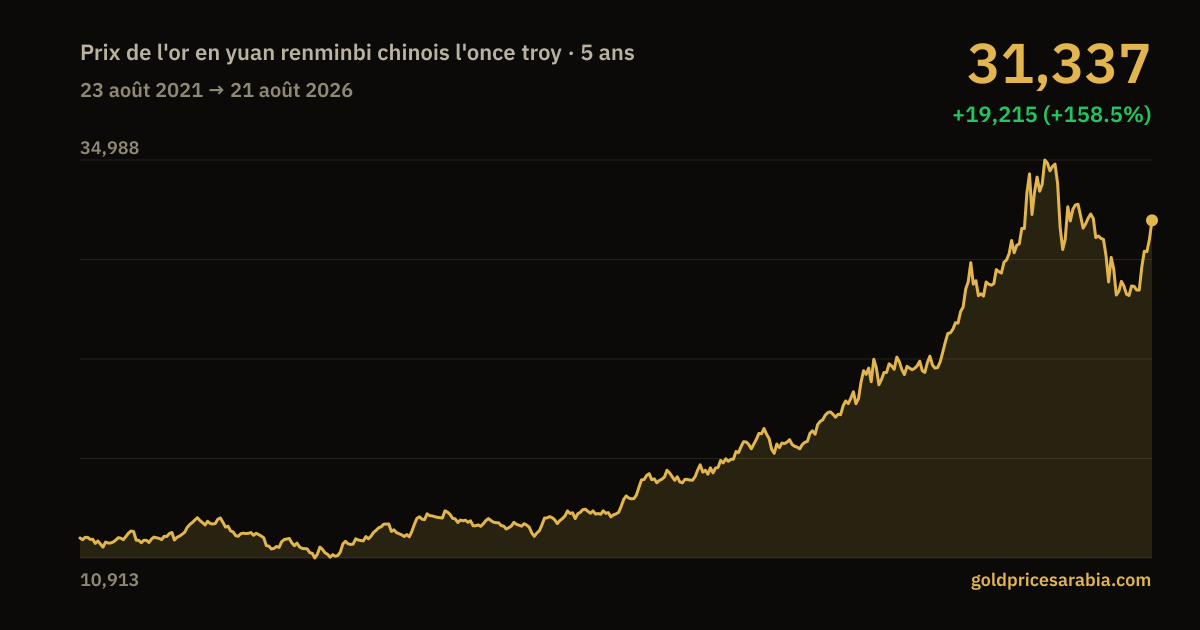Open the goldpricesarabia.com link
The width and height of the screenshot is (1200, 630).
(x=1061, y=580)
